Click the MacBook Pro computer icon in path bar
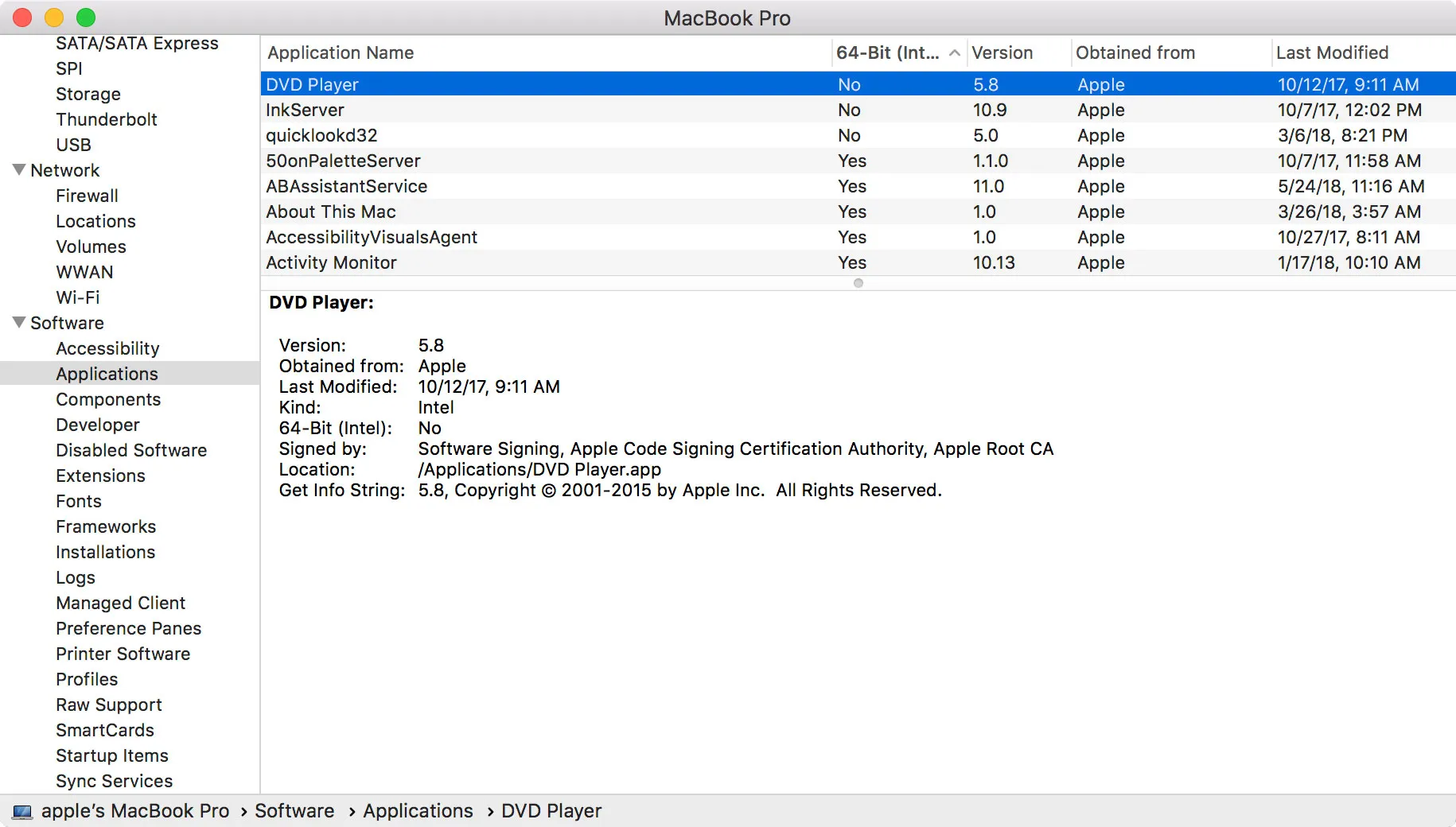 pos(22,811)
